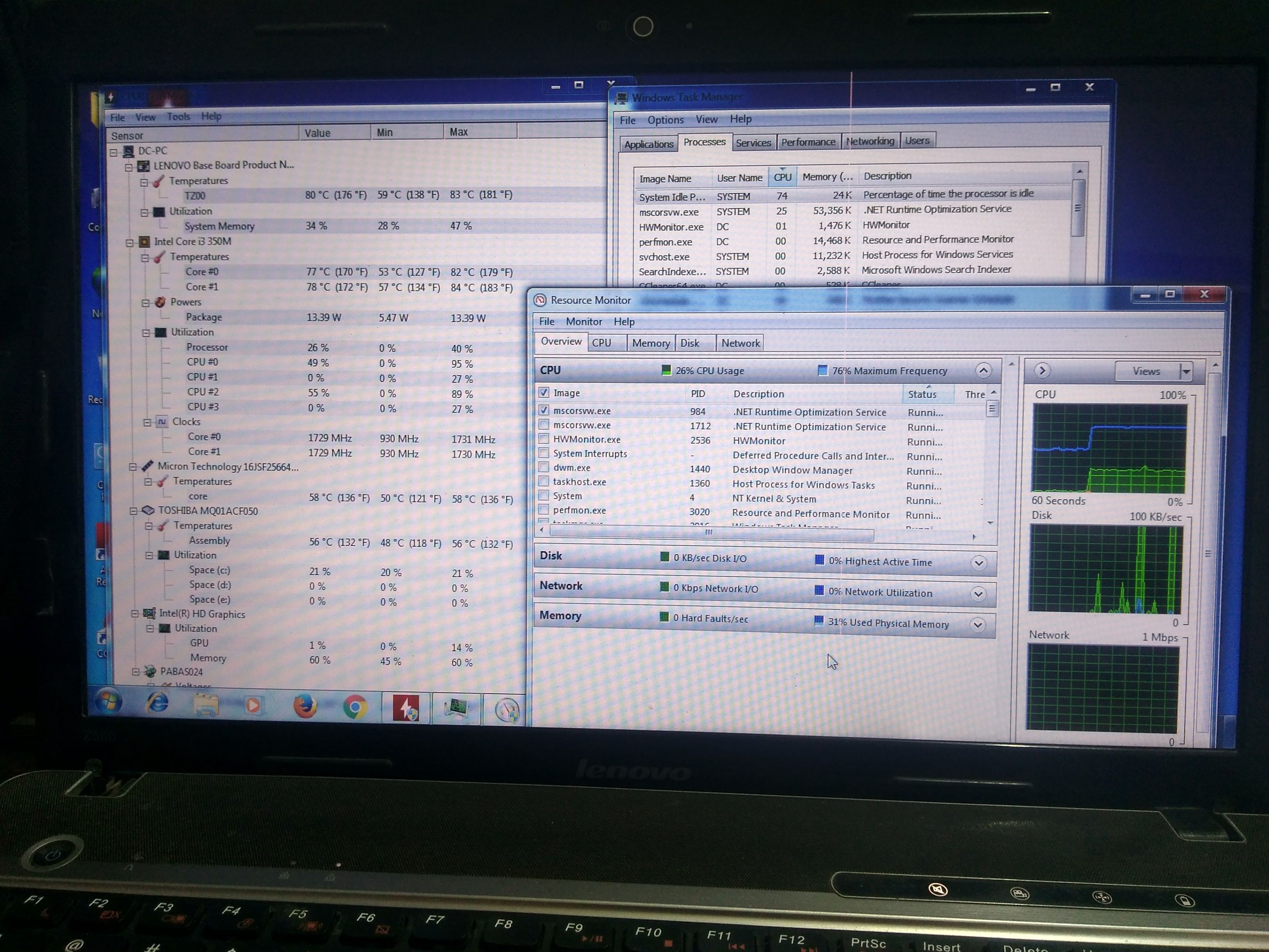Switch to the Memory tab in Resource Monitor
1269x952 pixels.
(x=651, y=343)
